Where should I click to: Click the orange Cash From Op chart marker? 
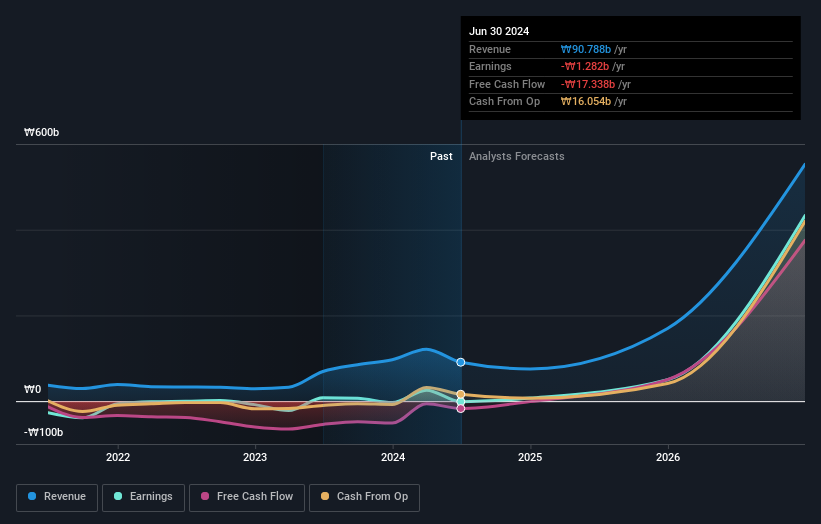pos(461,395)
